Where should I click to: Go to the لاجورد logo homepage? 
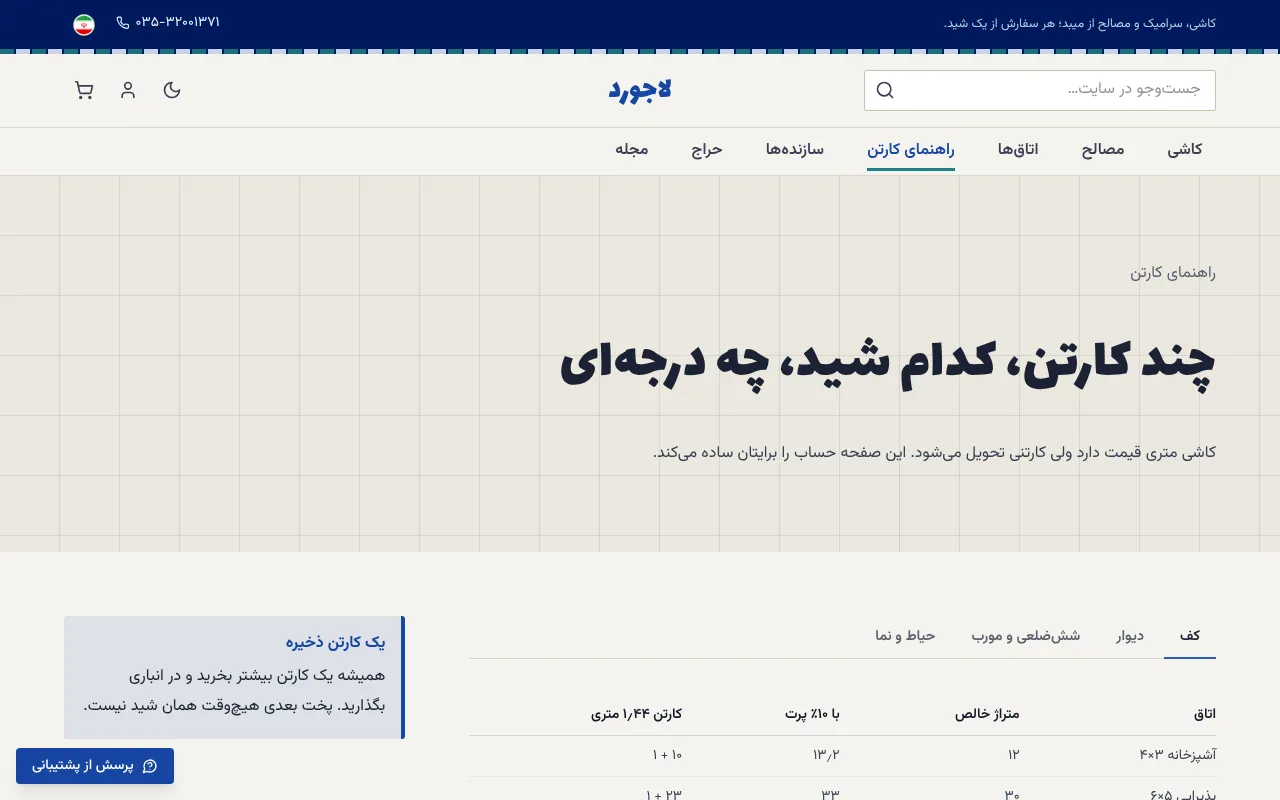(640, 90)
